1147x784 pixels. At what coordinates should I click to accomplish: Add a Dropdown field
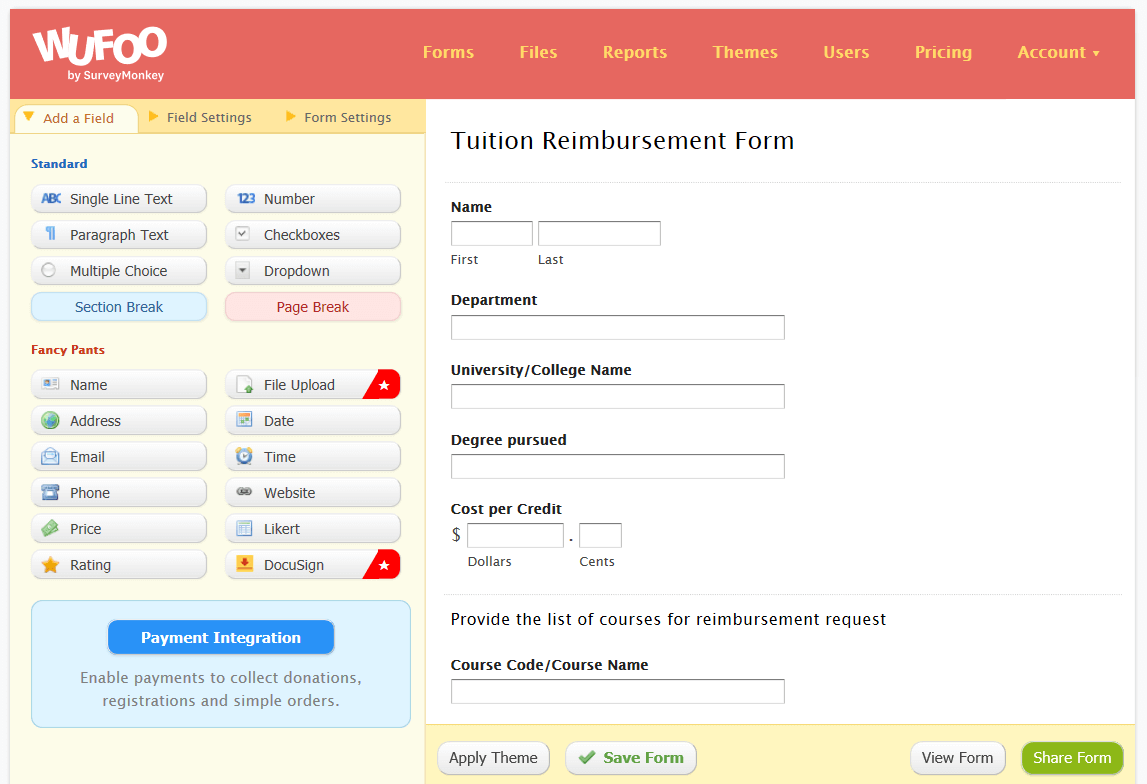(312, 271)
